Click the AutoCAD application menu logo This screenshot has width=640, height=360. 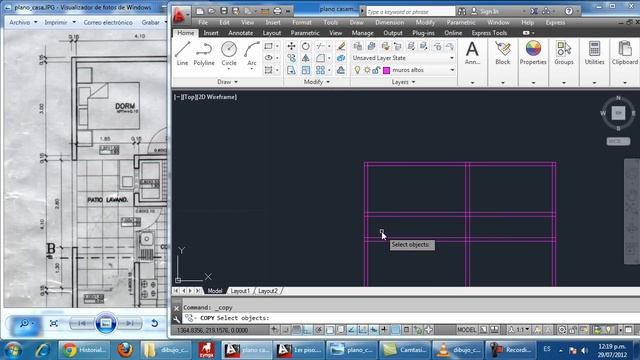(x=180, y=15)
